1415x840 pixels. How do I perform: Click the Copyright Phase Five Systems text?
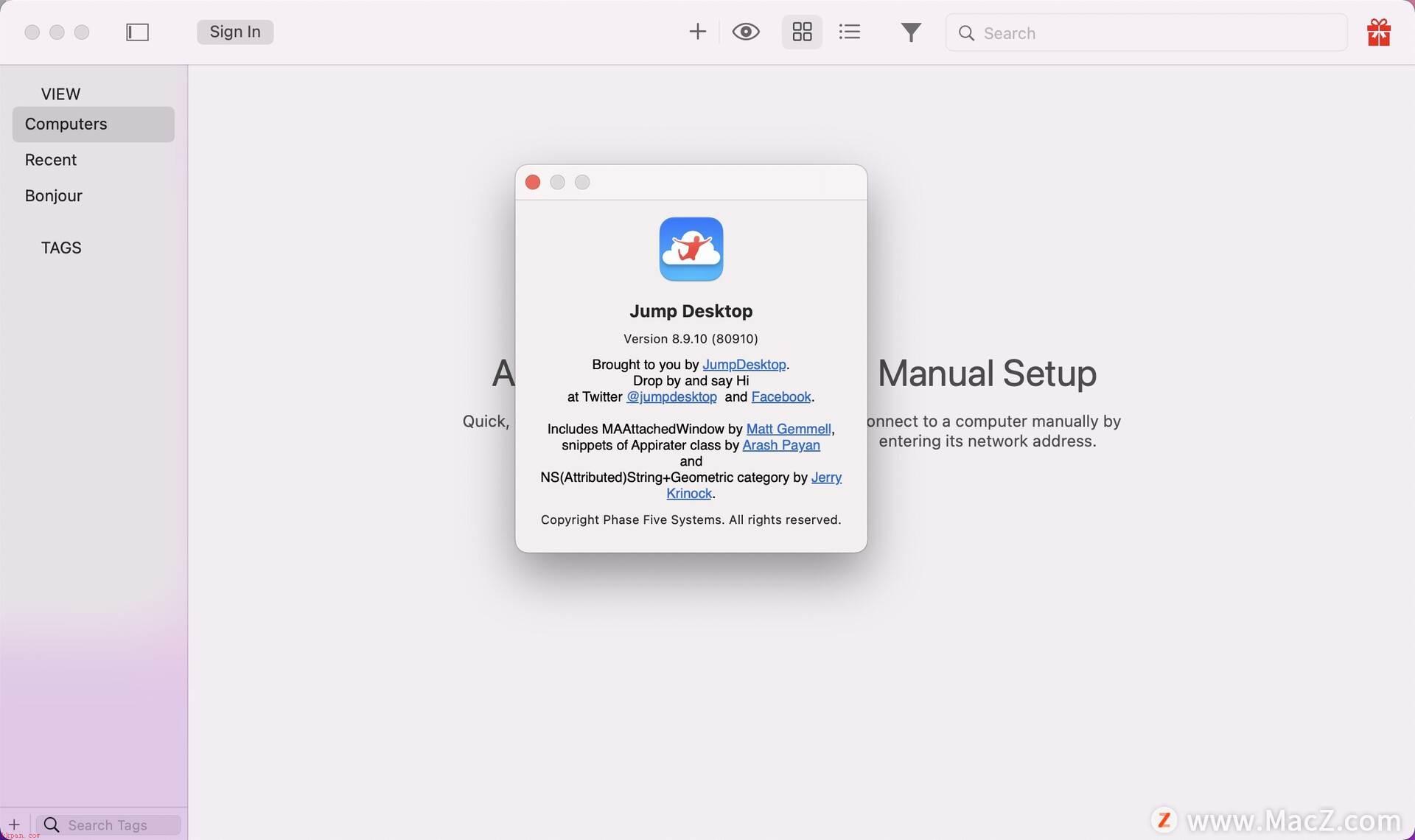(x=691, y=520)
